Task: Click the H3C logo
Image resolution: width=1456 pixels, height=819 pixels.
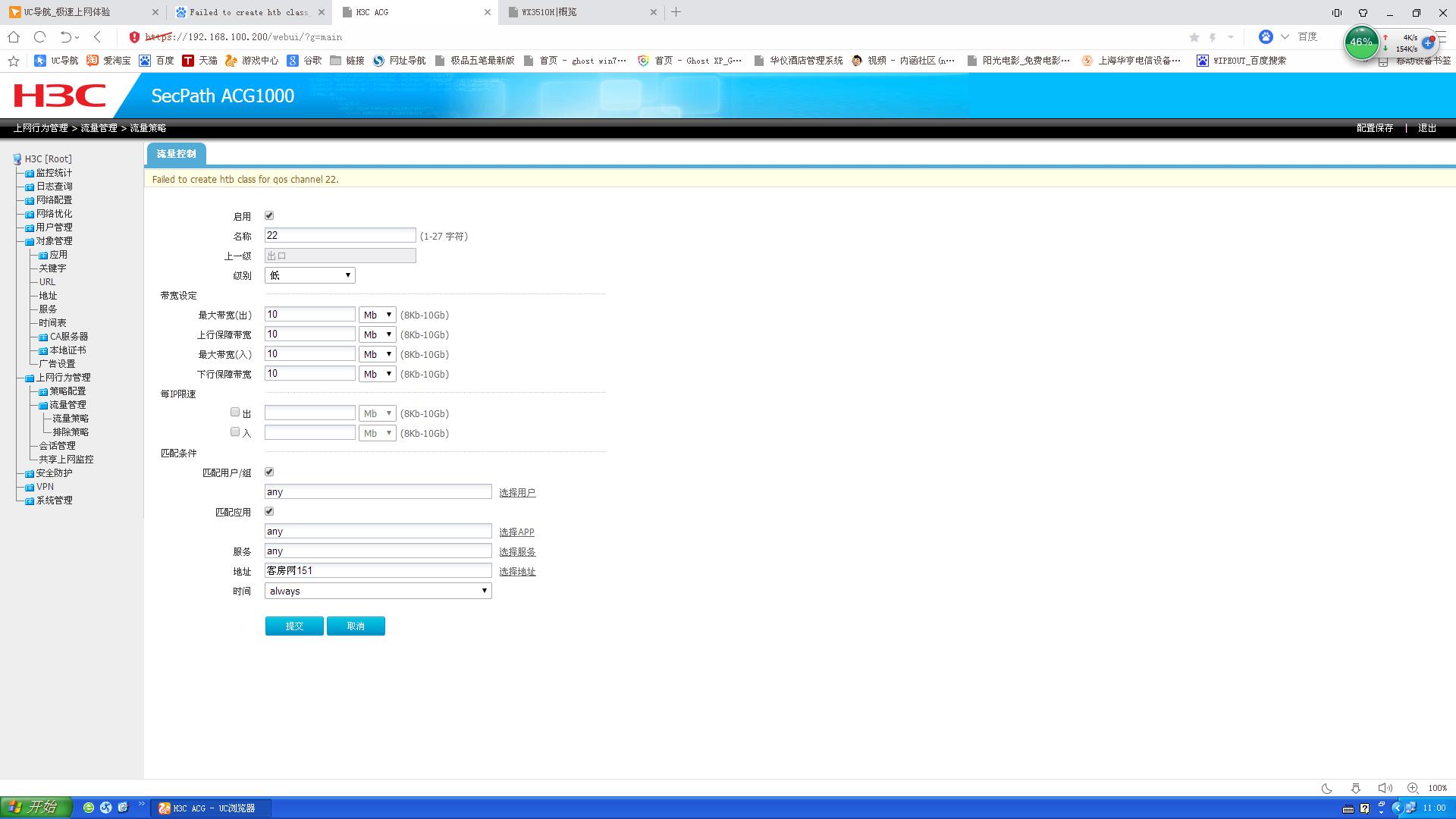Action: [x=59, y=96]
